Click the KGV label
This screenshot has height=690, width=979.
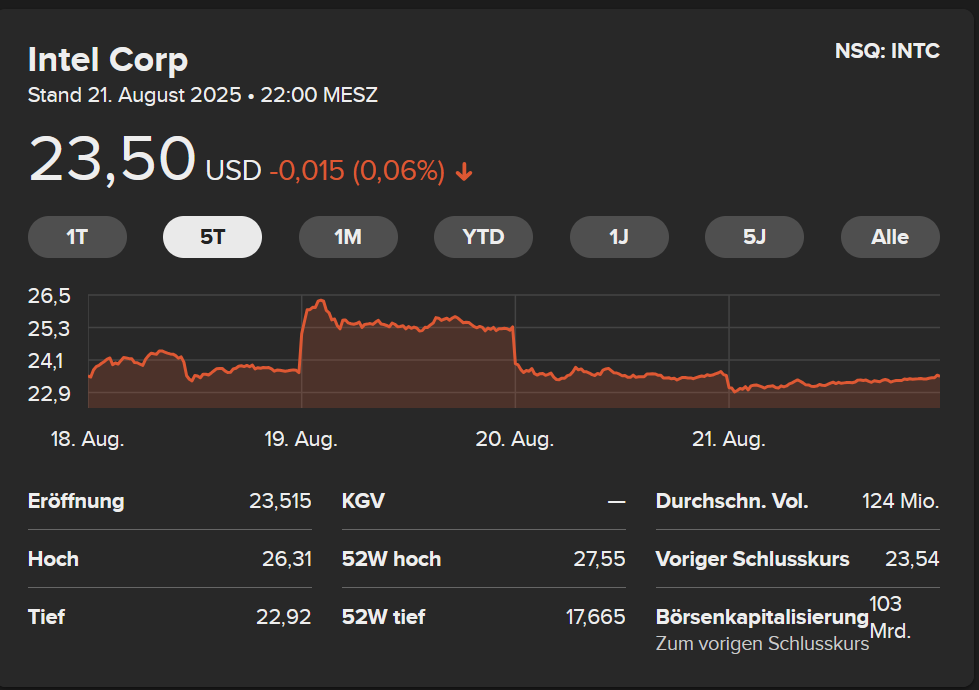[363, 501]
